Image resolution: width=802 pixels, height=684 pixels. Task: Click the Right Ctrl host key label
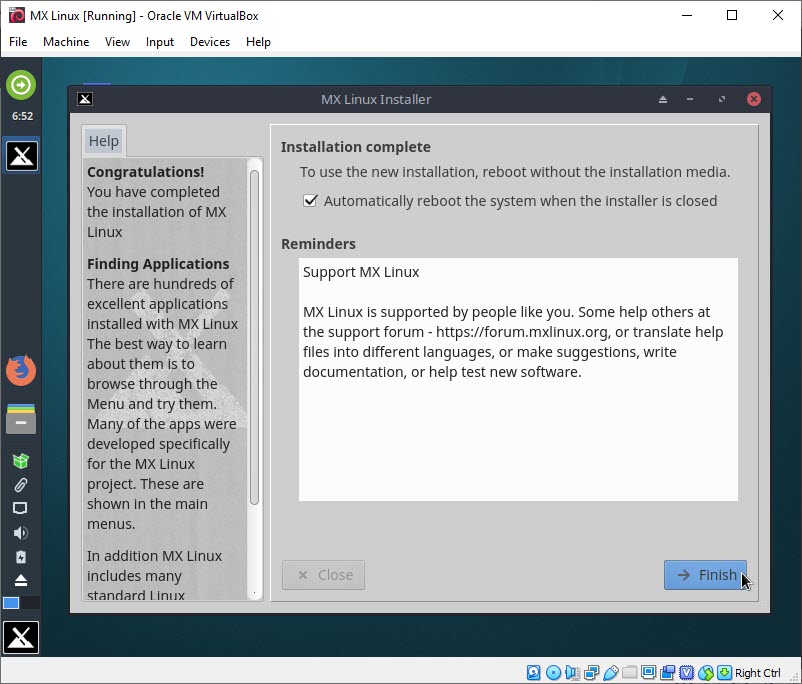(x=758, y=673)
